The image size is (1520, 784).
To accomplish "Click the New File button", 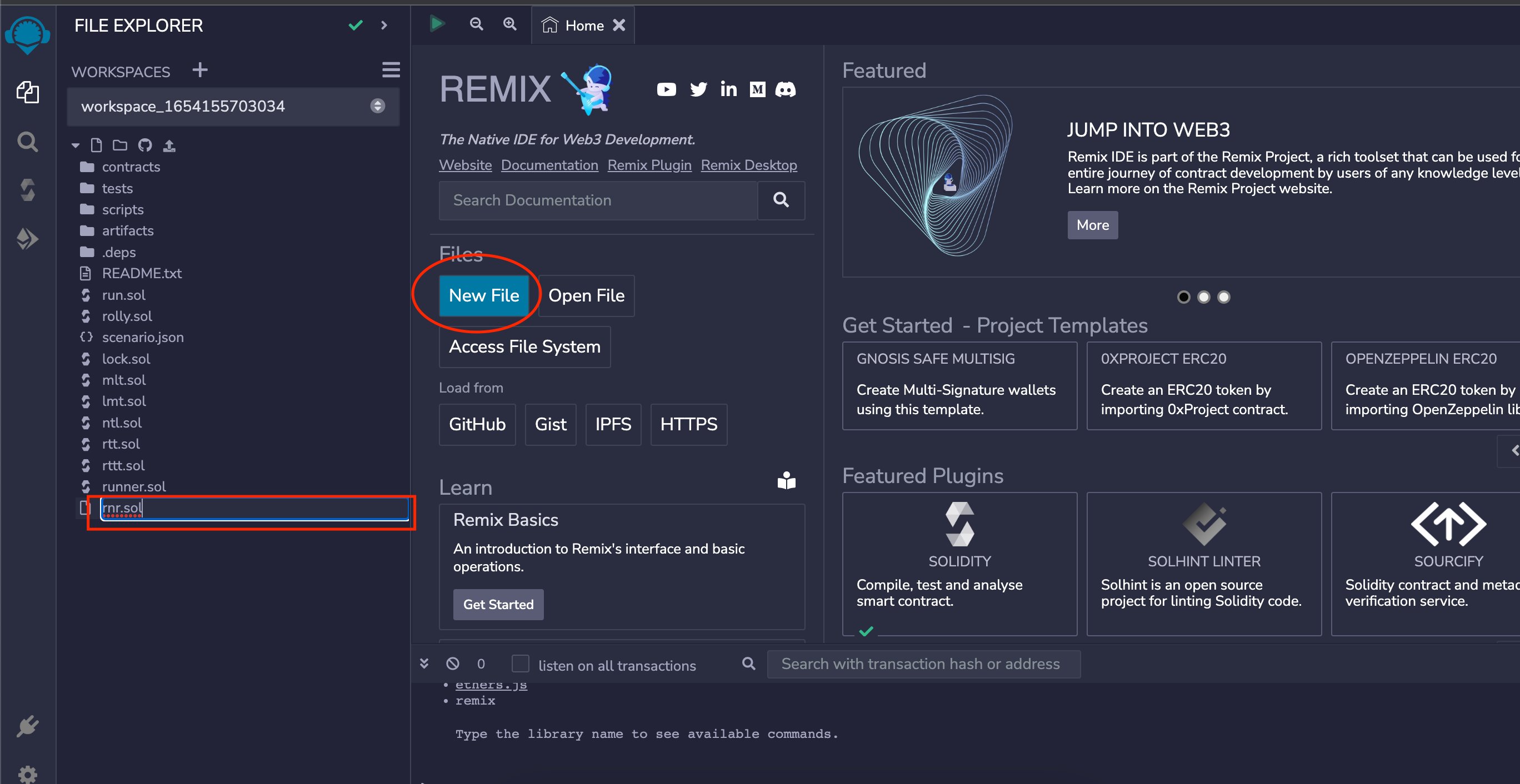I will pyautogui.click(x=483, y=295).
